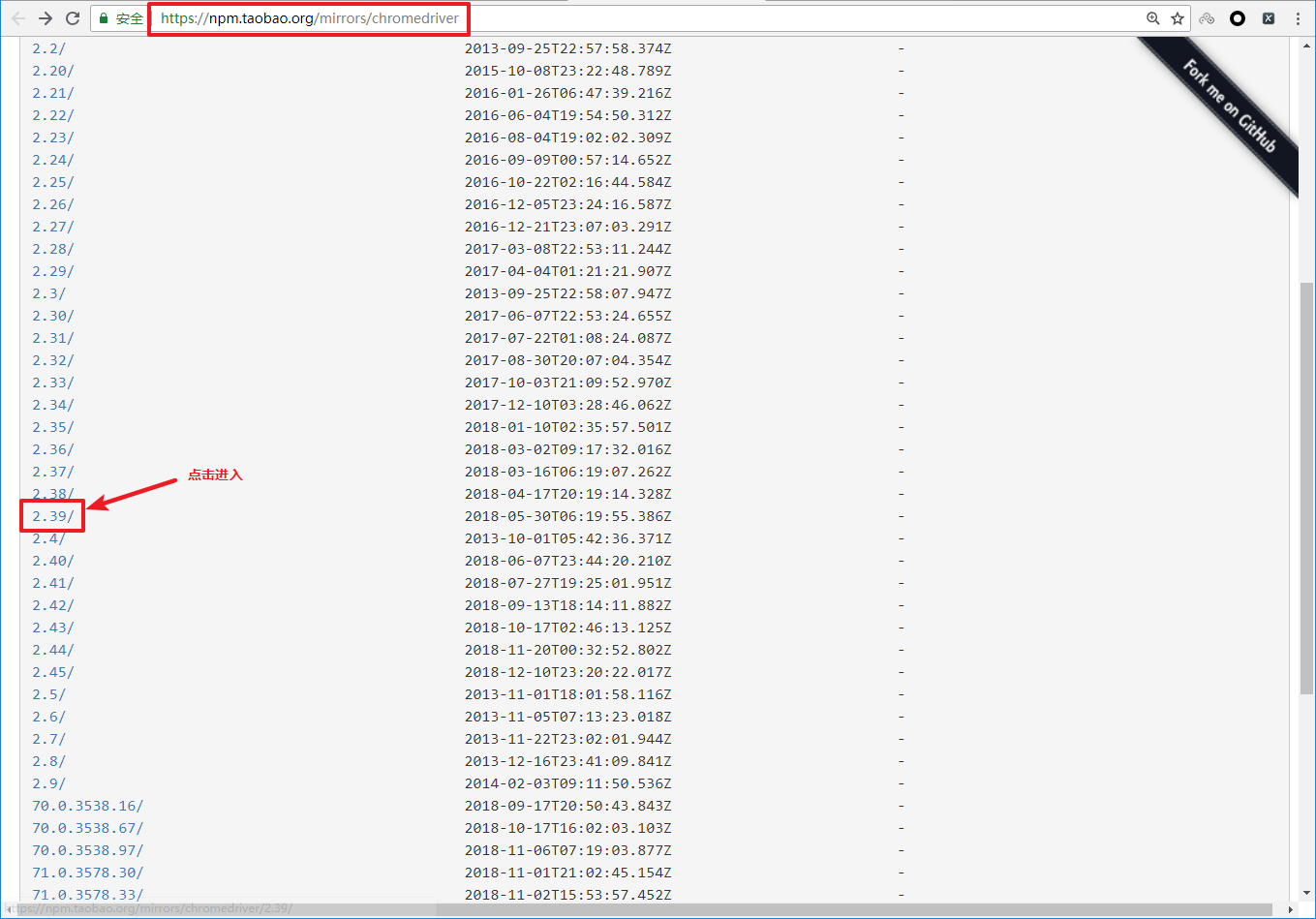1316x919 pixels.
Task: Select the URL in the address bar
Action: 308,17
